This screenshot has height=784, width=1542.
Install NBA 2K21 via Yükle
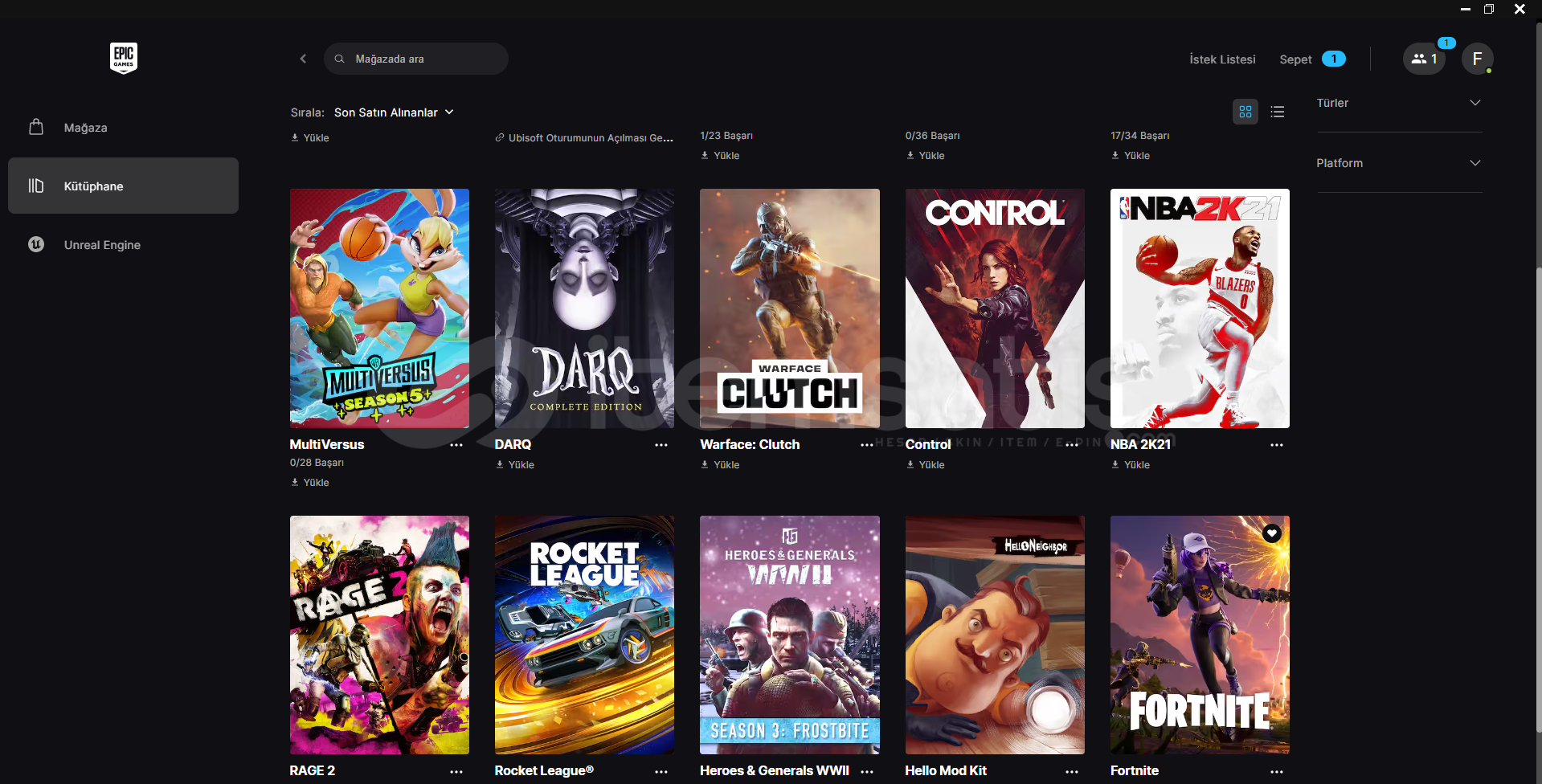(1131, 465)
